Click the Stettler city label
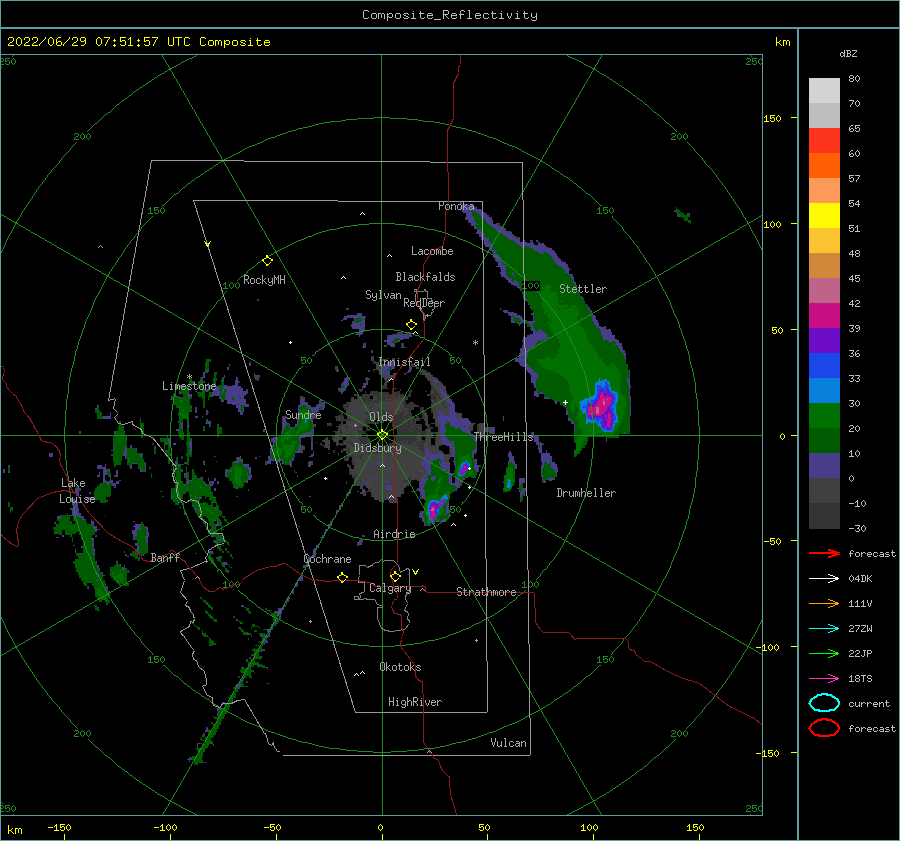Screen dimensions: 900x841 583,289
